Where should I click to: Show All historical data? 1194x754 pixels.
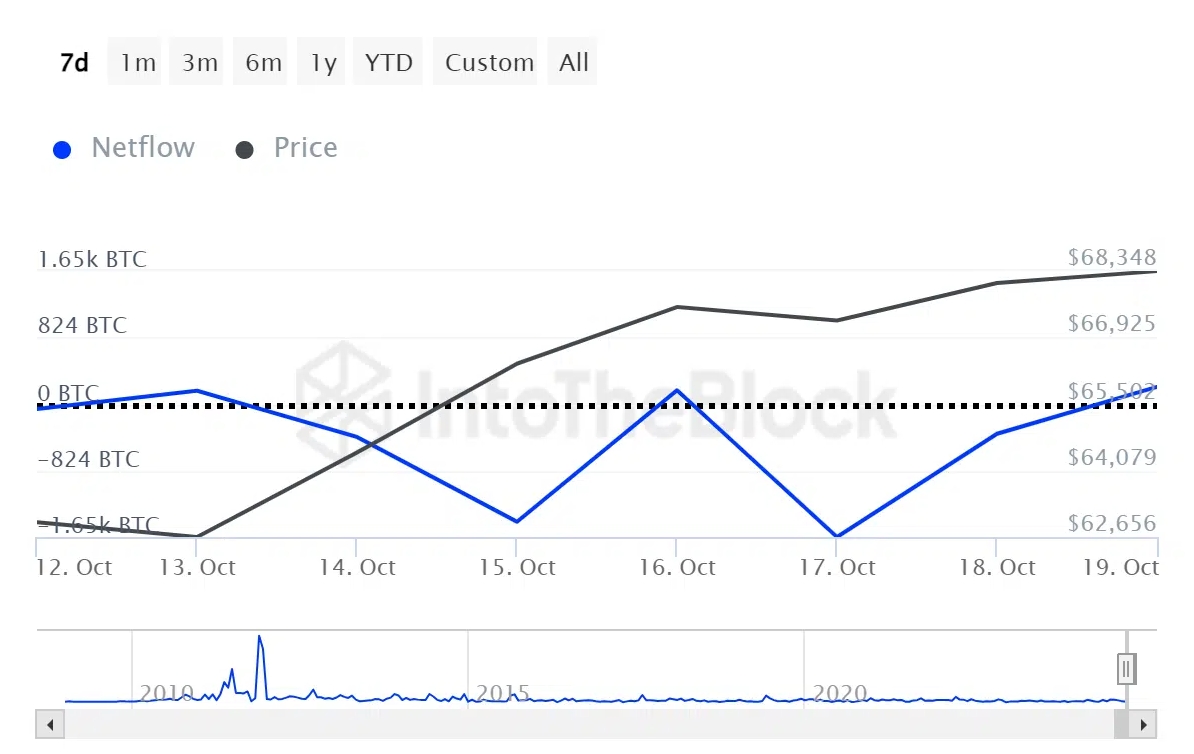[x=574, y=62]
